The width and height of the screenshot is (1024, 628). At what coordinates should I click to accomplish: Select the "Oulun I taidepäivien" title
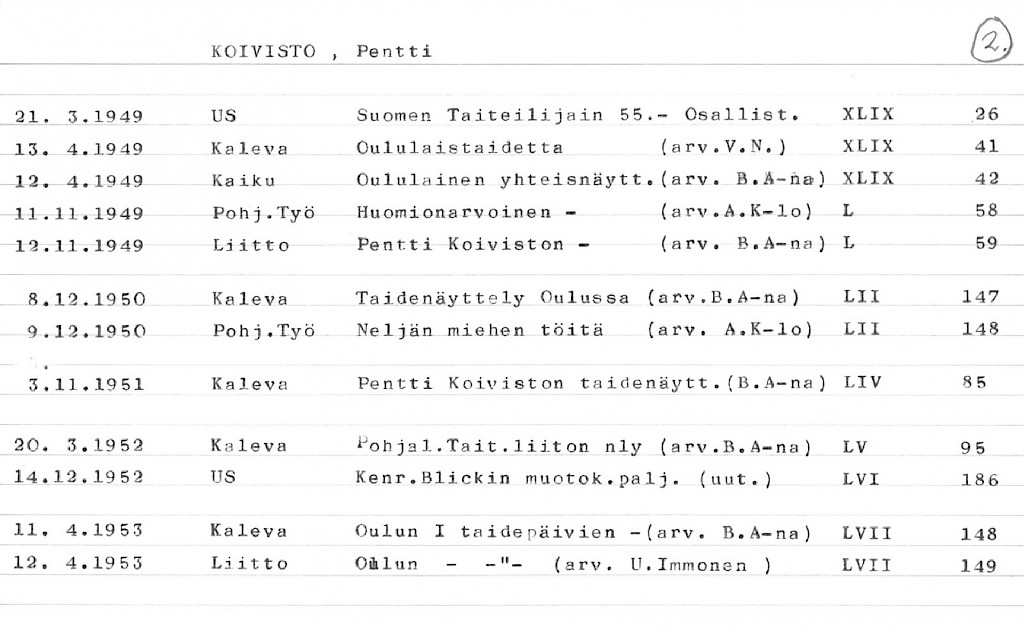pos(494,532)
